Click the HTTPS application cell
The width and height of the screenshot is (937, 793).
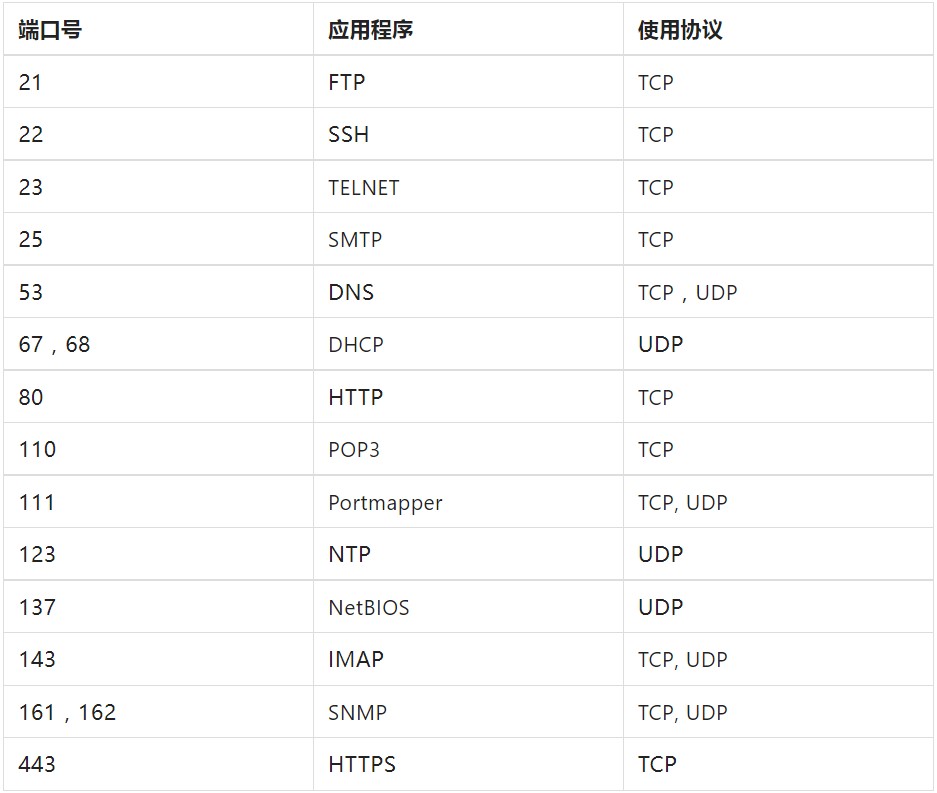pyautogui.click(x=362, y=765)
